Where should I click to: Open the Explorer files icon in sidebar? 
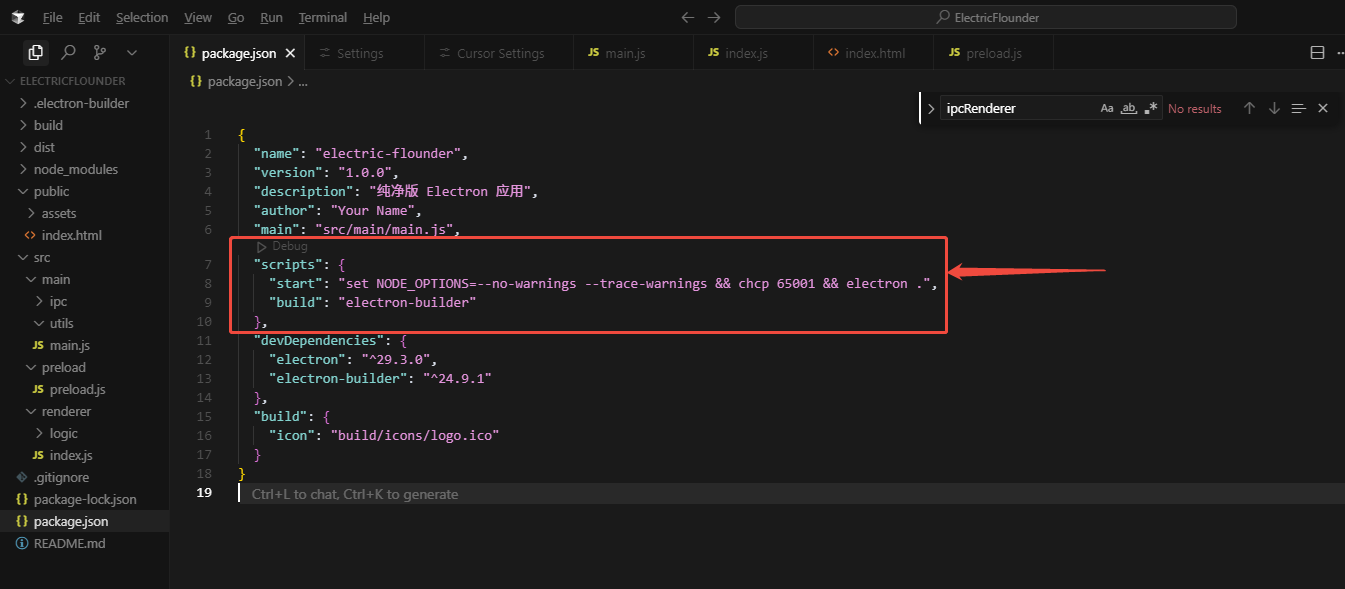coord(36,52)
